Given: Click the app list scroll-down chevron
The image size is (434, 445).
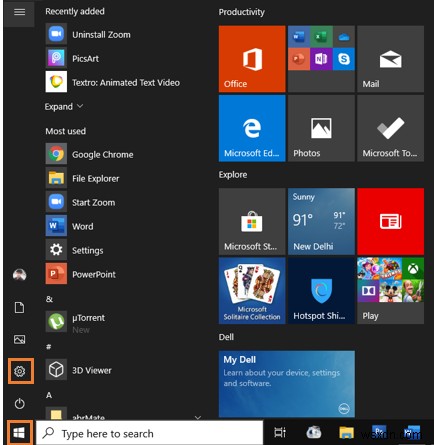Looking at the screenshot, I should (198, 417).
